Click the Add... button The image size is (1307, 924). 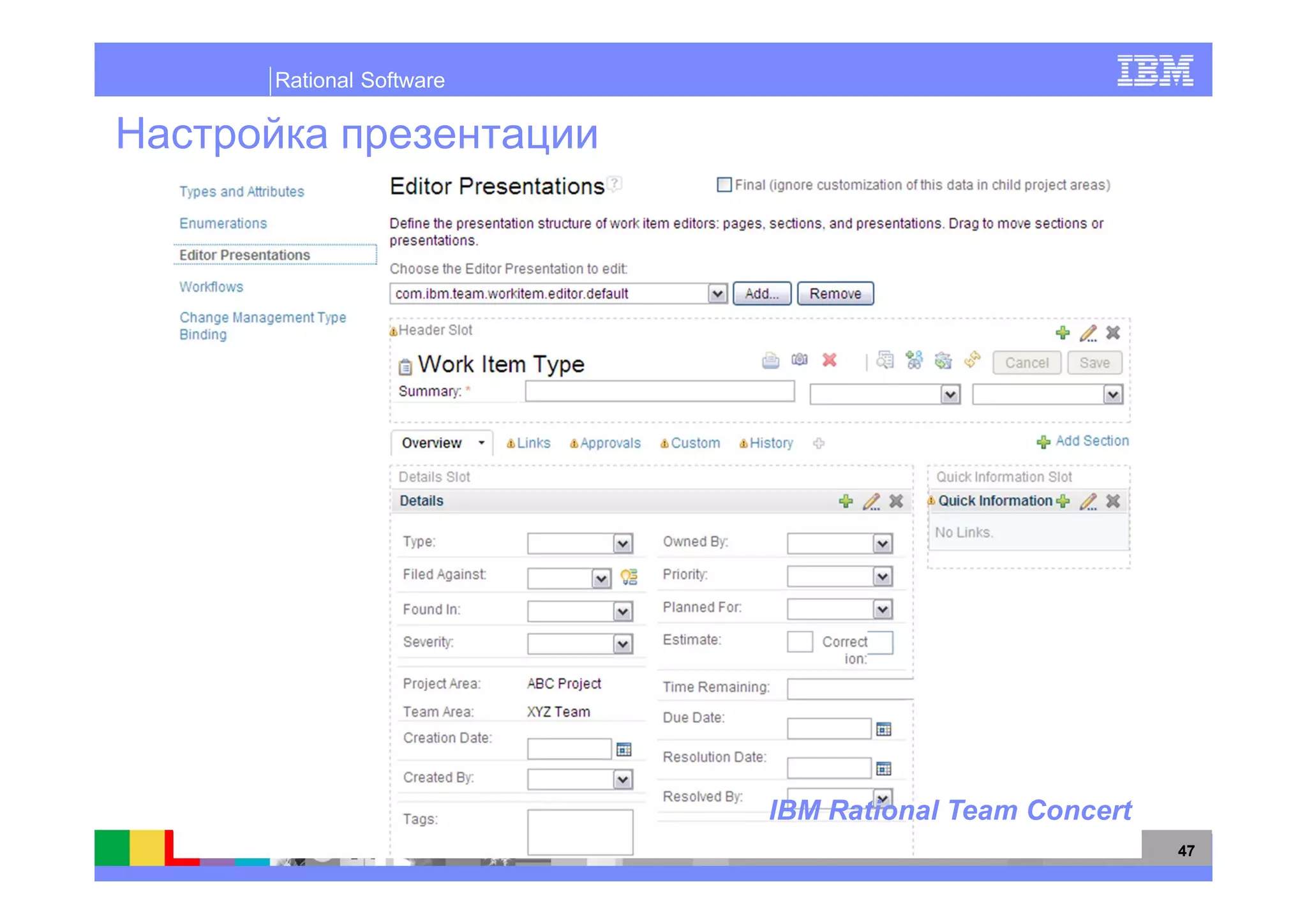(762, 294)
